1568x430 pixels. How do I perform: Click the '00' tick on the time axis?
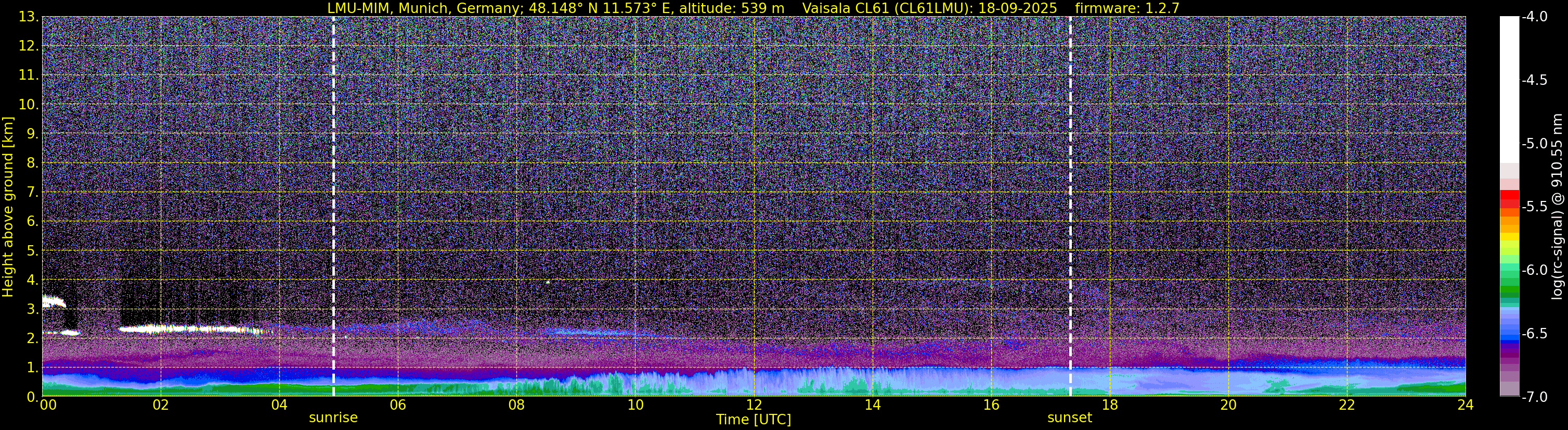48,405
